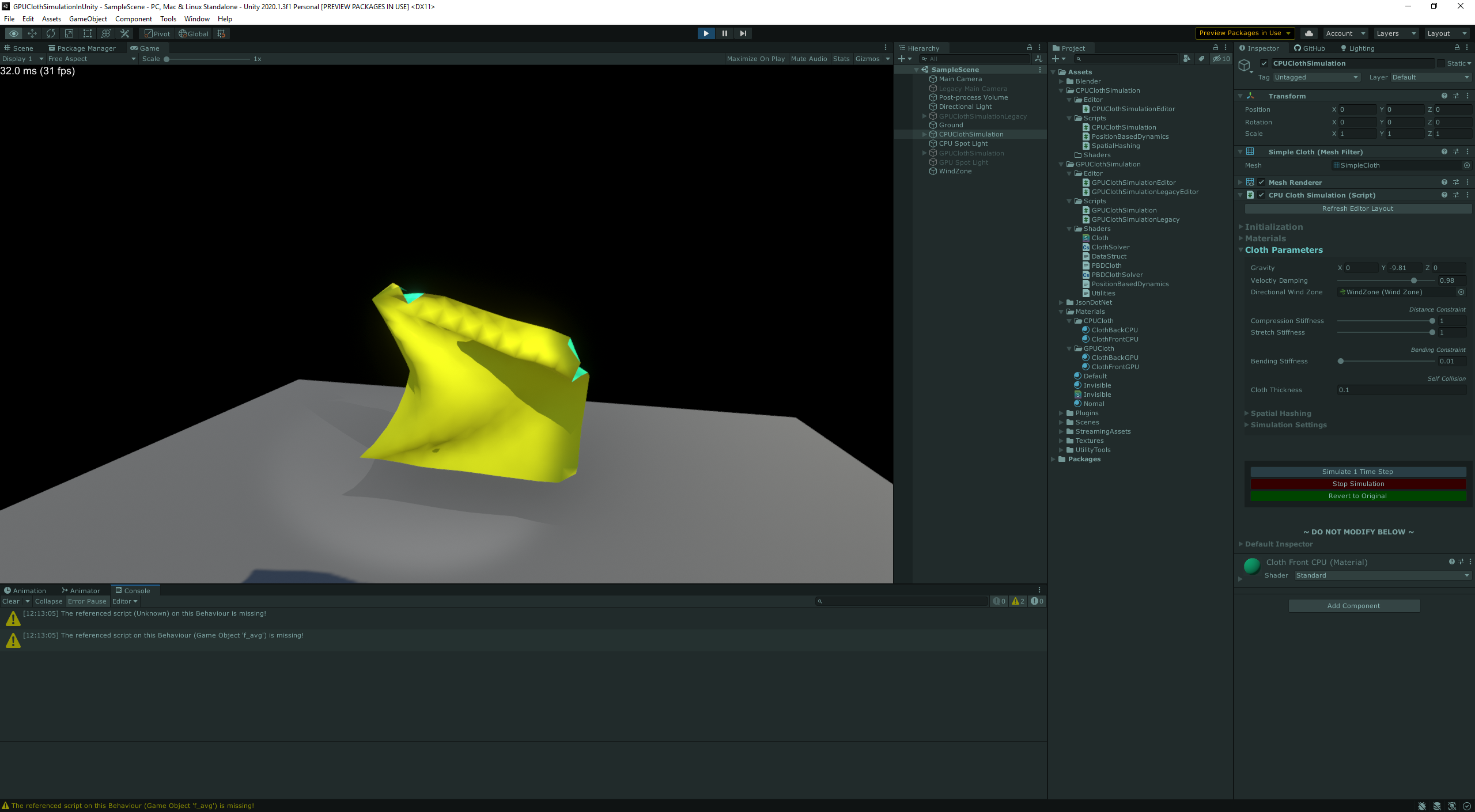Screen dimensions: 1475x812
Task: Click the Transform component icon
Action: point(1251,95)
